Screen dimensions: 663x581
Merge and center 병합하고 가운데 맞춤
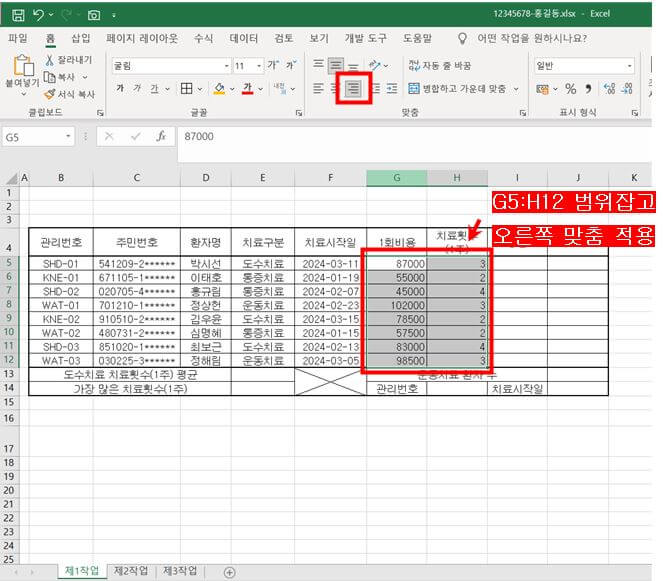pos(457,88)
